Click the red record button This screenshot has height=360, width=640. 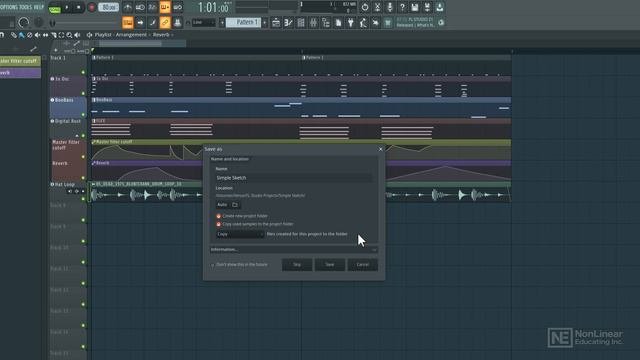pos(91,7)
